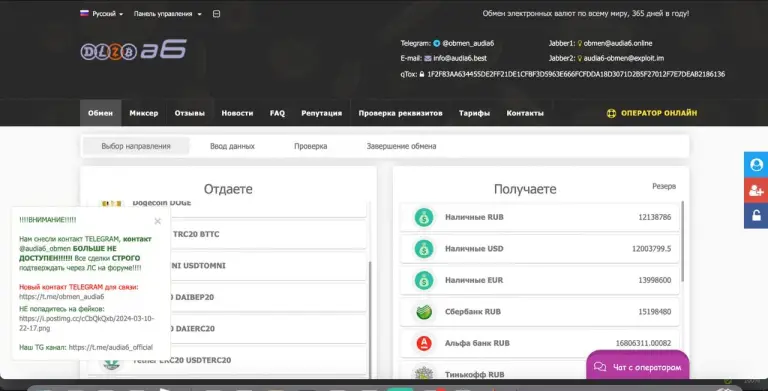The height and width of the screenshot is (391, 768).
Task: Click the Тинькофф crest icon
Action: [x=424, y=373]
